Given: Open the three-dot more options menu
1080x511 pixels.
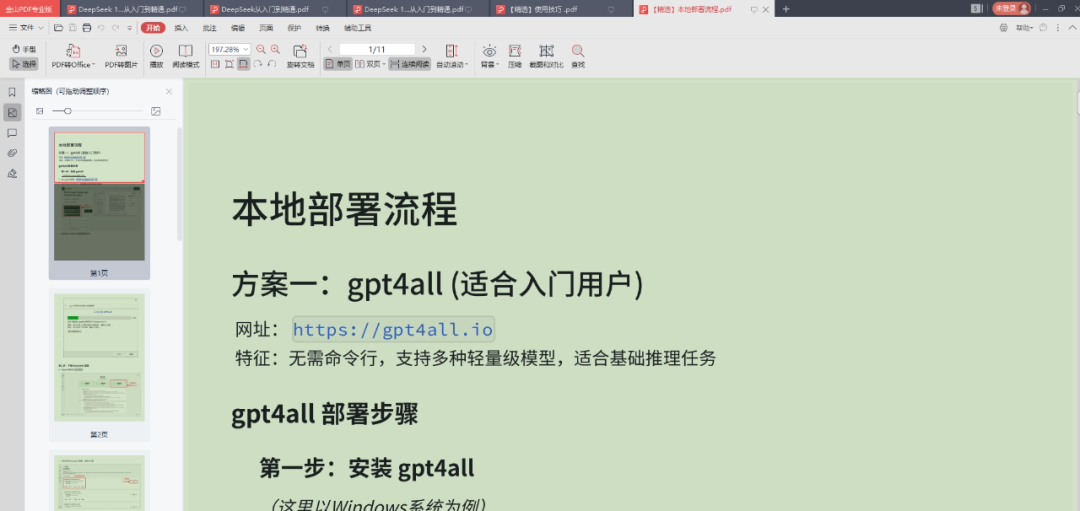Looking at the screenshot, I should 1058,28.
